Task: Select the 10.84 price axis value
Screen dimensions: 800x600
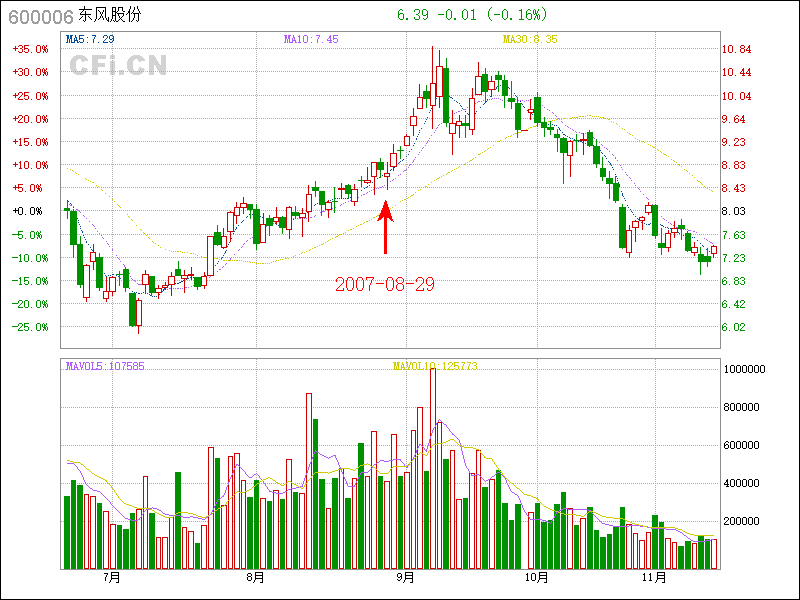Action: [736, 49]
